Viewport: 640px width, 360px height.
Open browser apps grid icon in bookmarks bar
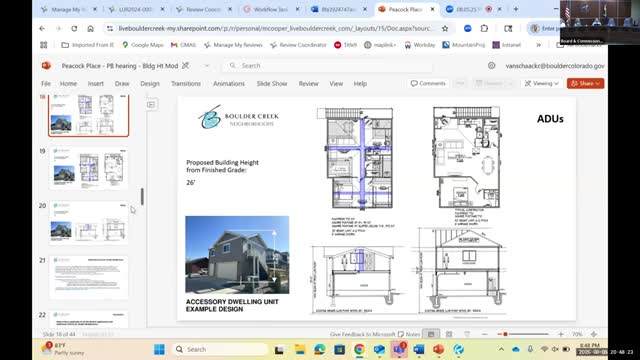[44, 45]
